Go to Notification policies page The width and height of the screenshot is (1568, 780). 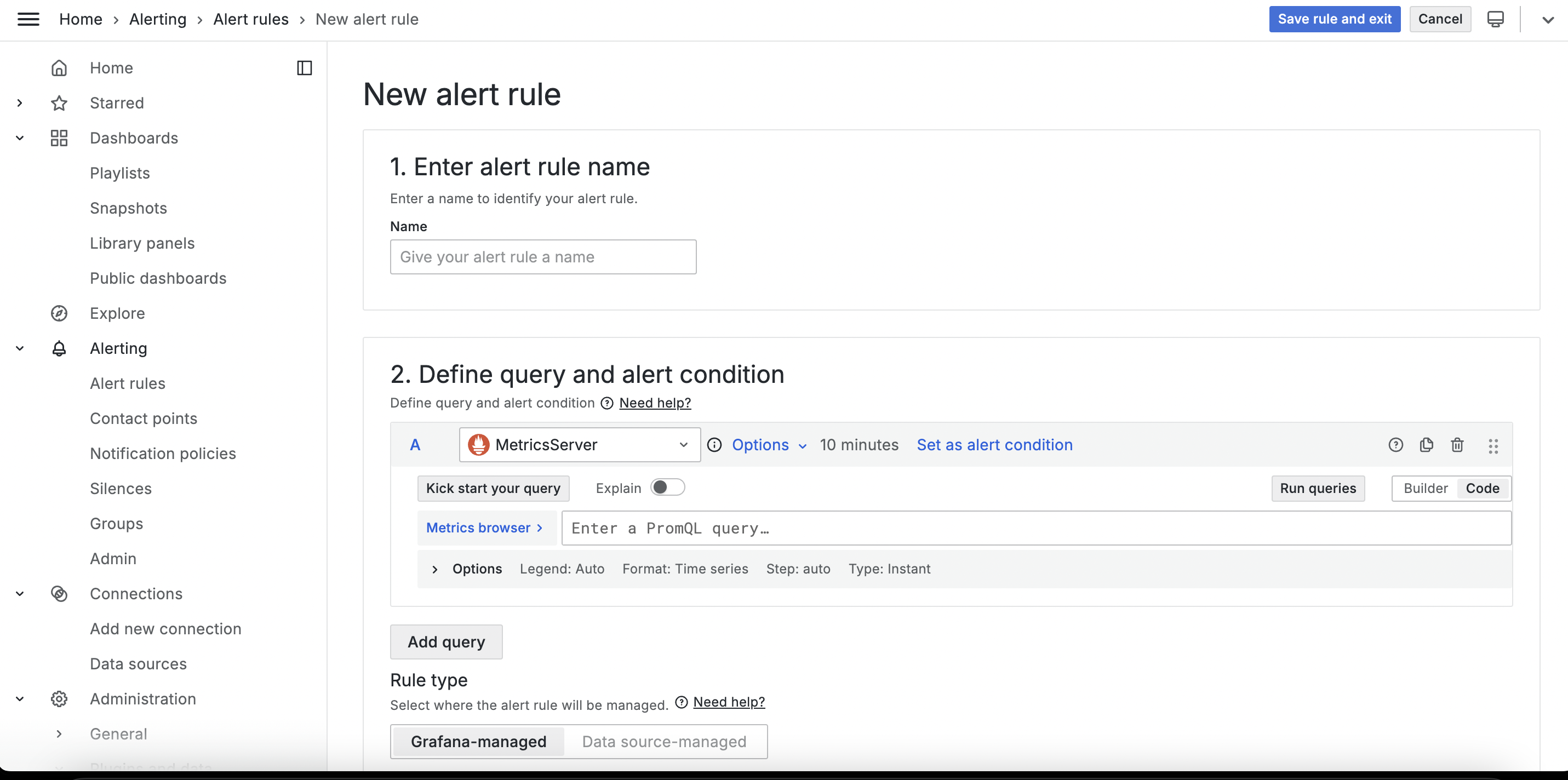click(x=163, y=454)
